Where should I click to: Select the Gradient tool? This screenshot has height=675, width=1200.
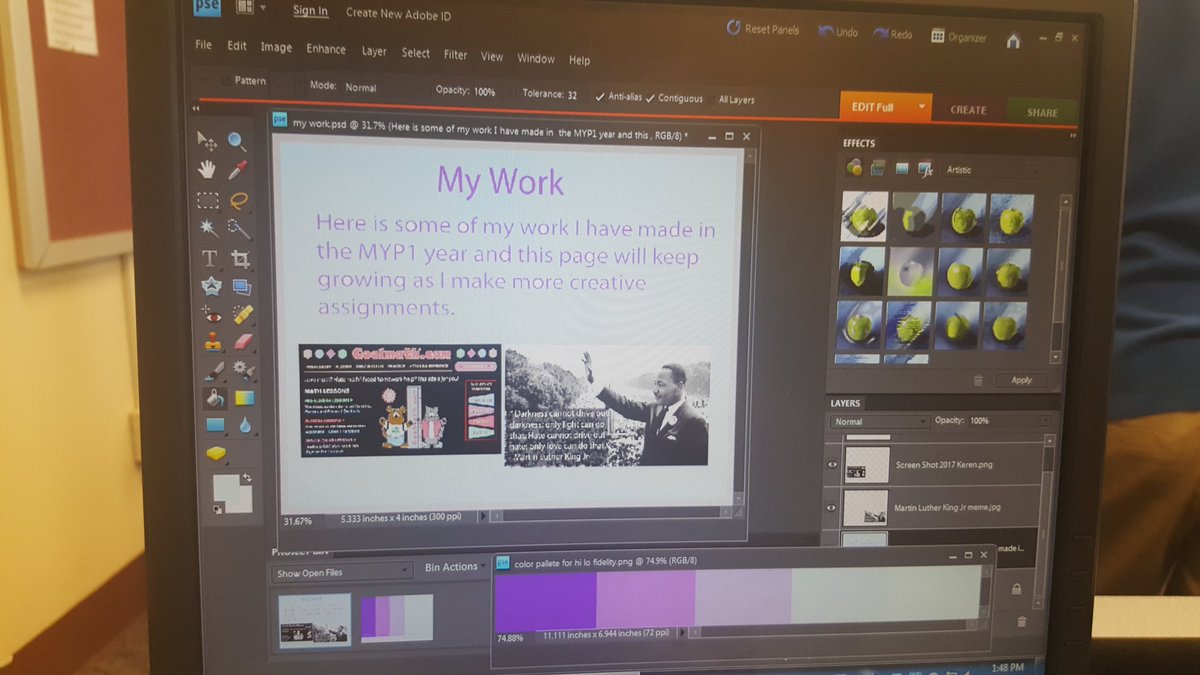[x=244, y=398]
